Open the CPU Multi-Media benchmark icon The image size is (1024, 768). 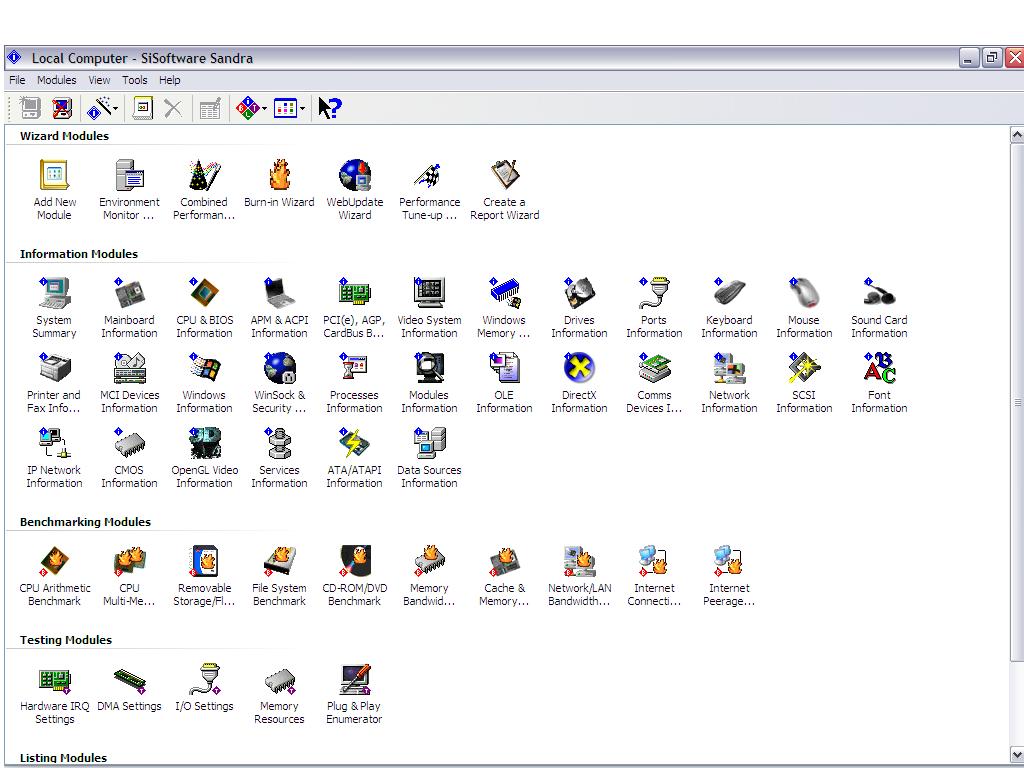point(129,576)
